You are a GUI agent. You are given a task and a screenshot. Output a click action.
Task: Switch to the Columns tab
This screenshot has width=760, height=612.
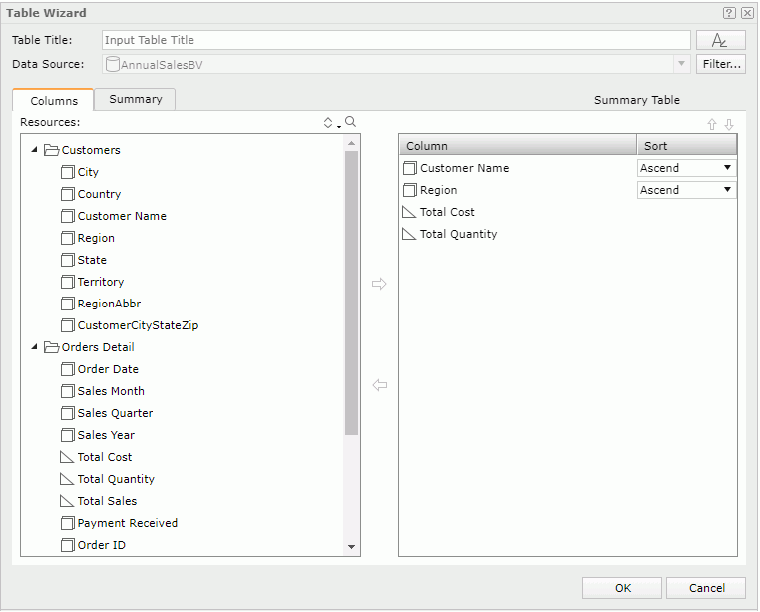tap(54, 101)
